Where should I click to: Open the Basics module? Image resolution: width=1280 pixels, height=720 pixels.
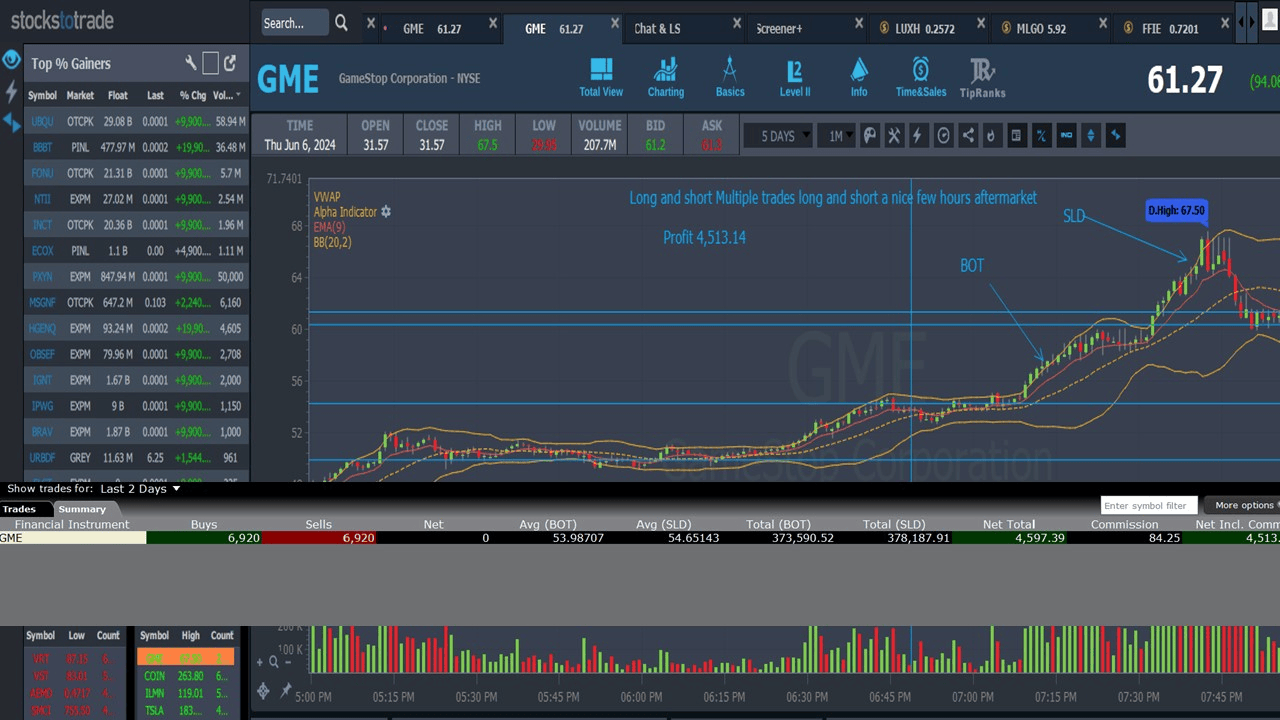point(730,77)
